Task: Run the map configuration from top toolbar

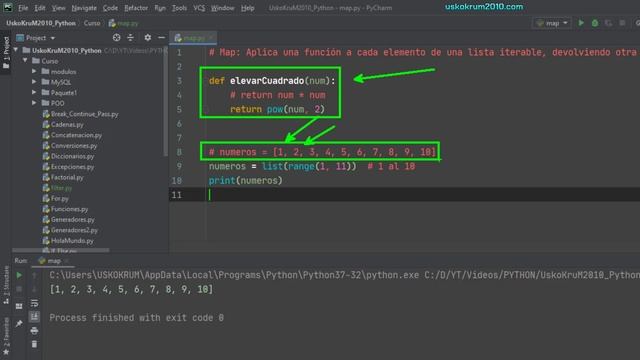Action: pyautogui.click(x=581, y=23)
